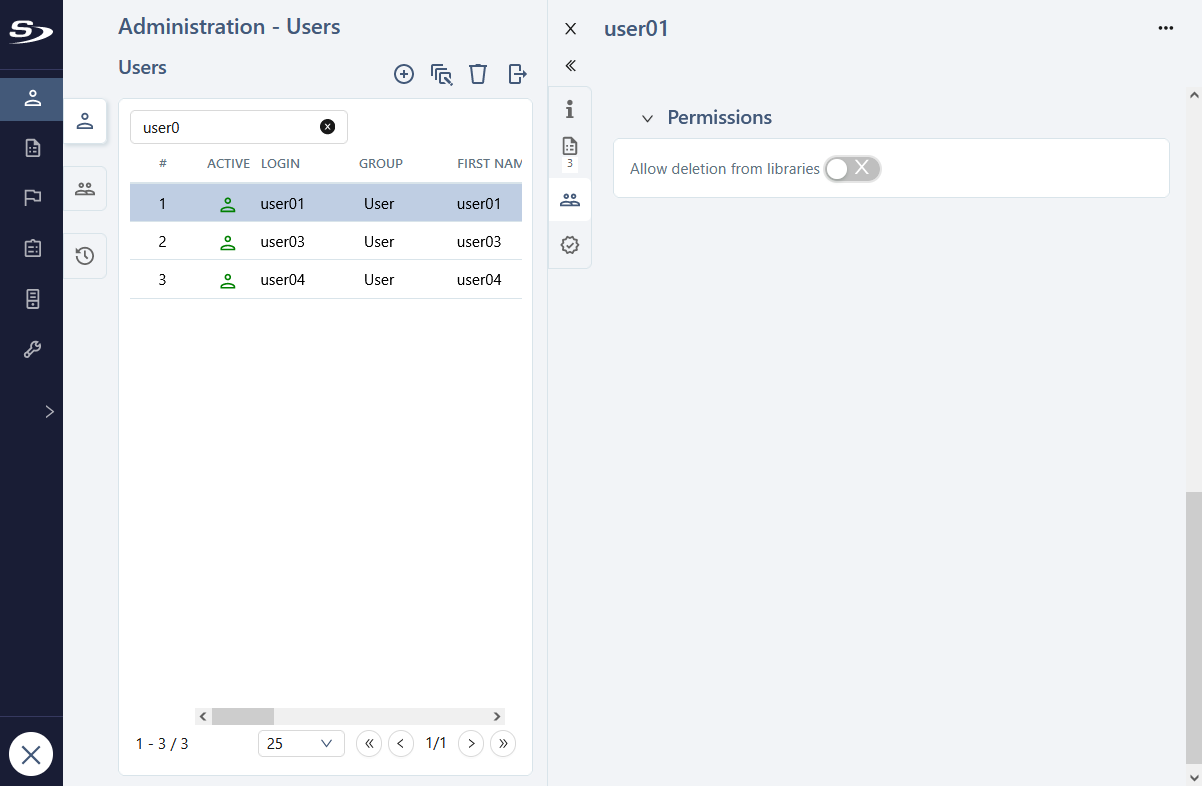The height and width of the screenshot is (786, 1202).
Task: Expand the left sidebar navigation
Action: 49,411
